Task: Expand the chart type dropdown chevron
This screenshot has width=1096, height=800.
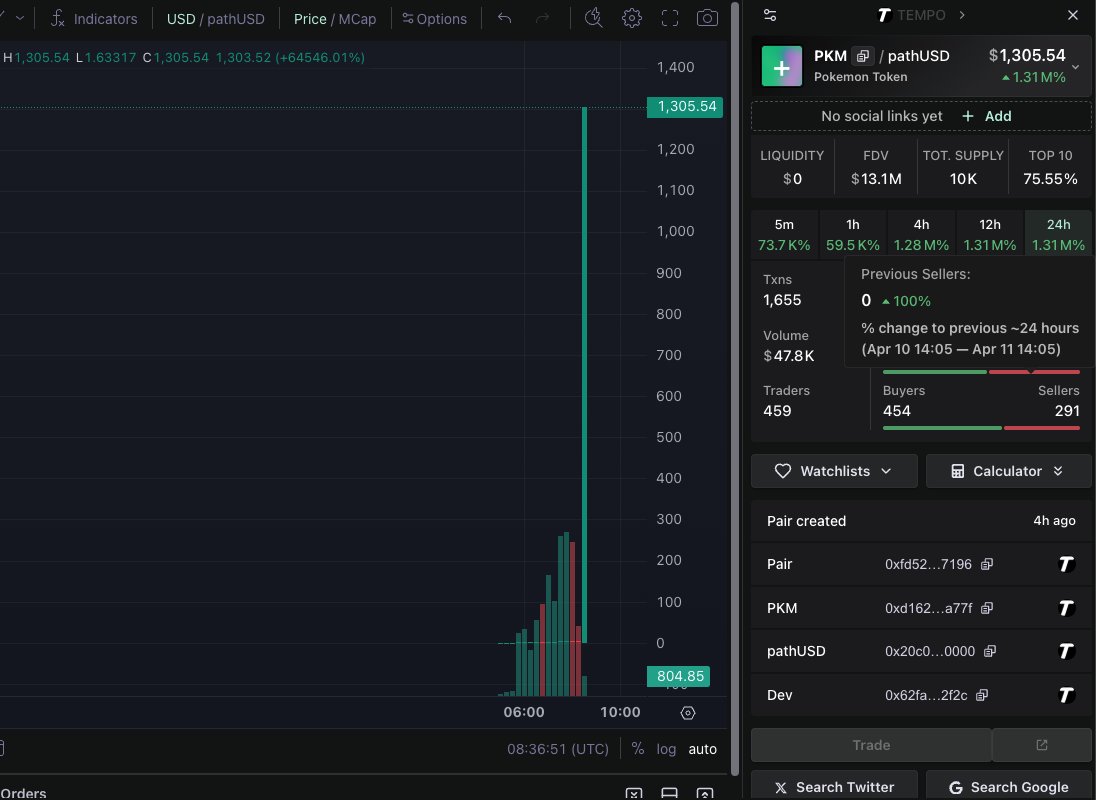Action: click(x=20, y=18)
